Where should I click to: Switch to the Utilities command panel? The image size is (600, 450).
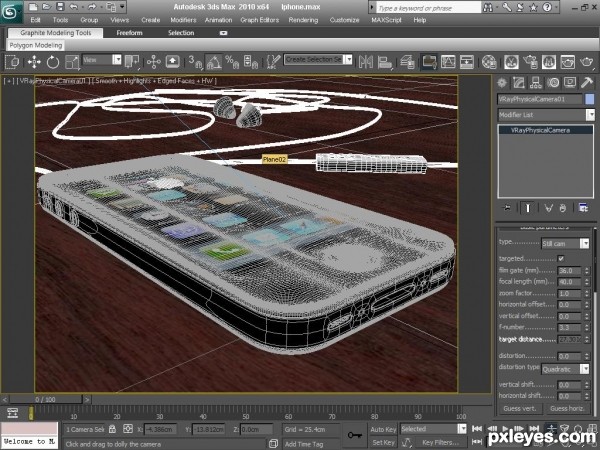click(587, 82)
